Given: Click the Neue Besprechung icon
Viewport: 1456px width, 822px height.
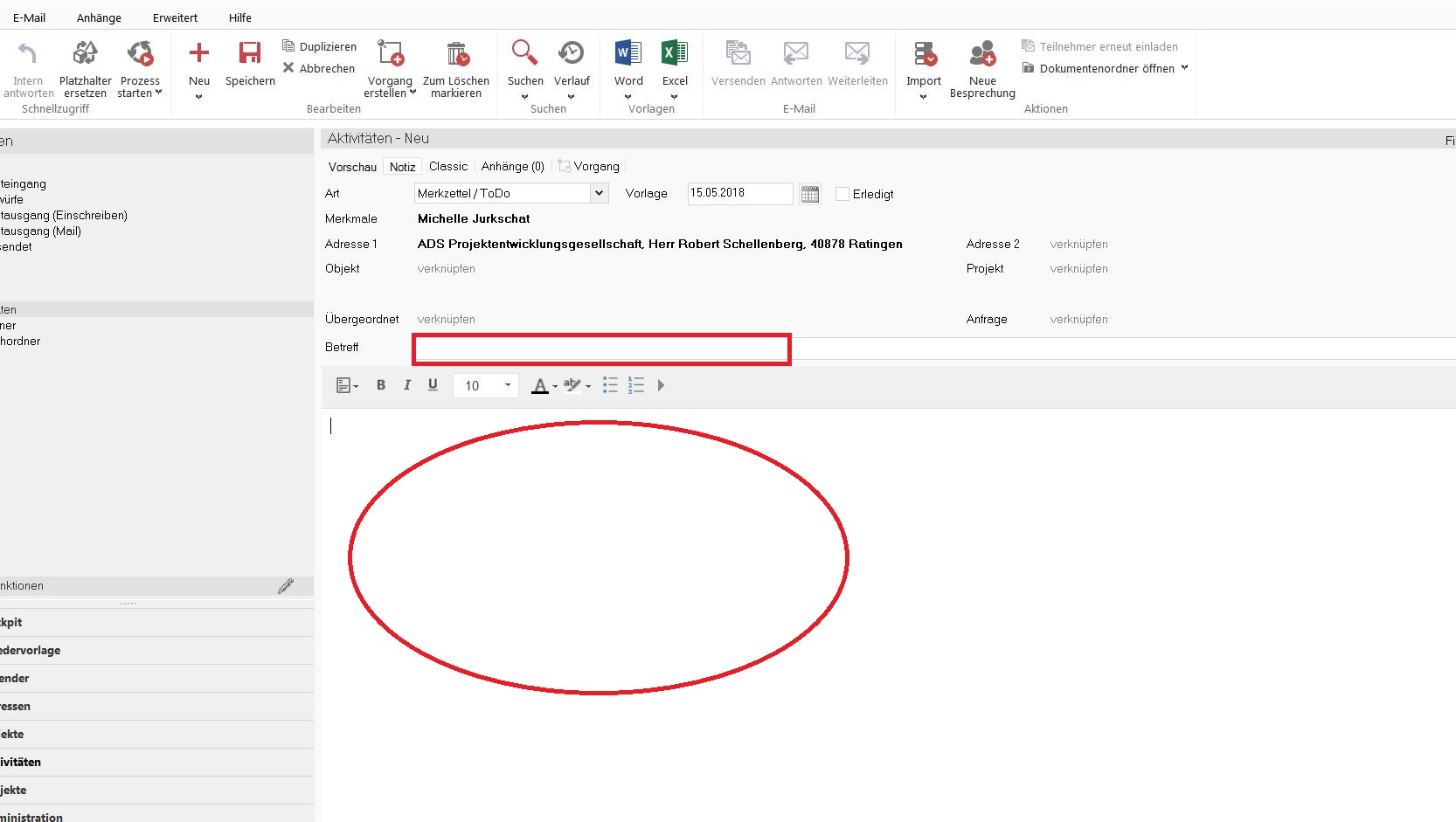Looking at the screenshot, I should (x=982, y=54).
